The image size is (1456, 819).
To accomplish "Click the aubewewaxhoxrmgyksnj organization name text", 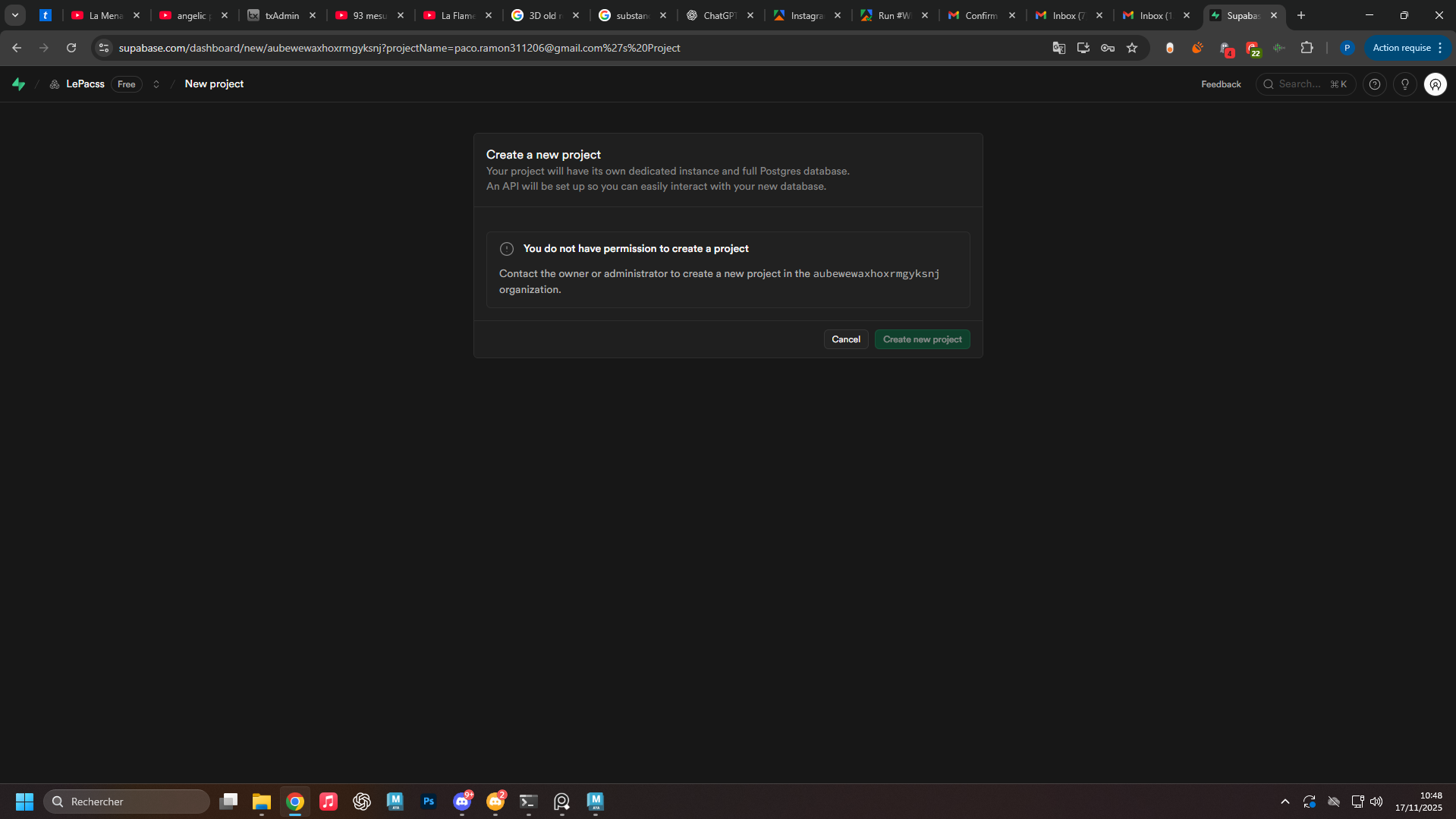I will (876, 273).
